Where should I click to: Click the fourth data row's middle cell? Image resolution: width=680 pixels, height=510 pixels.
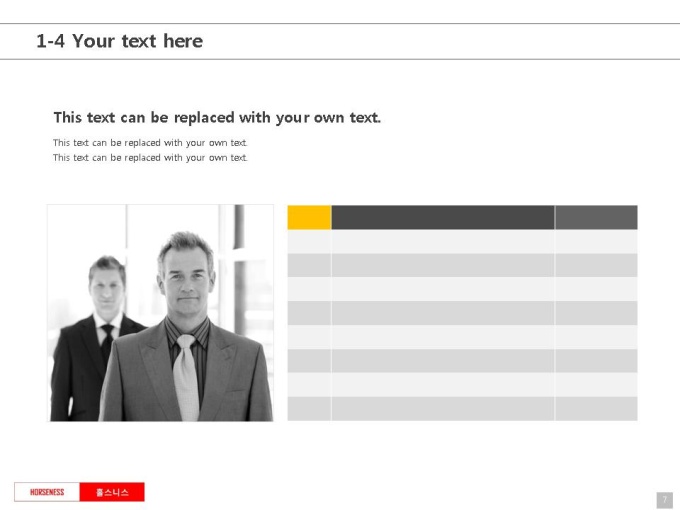[443, 313]
